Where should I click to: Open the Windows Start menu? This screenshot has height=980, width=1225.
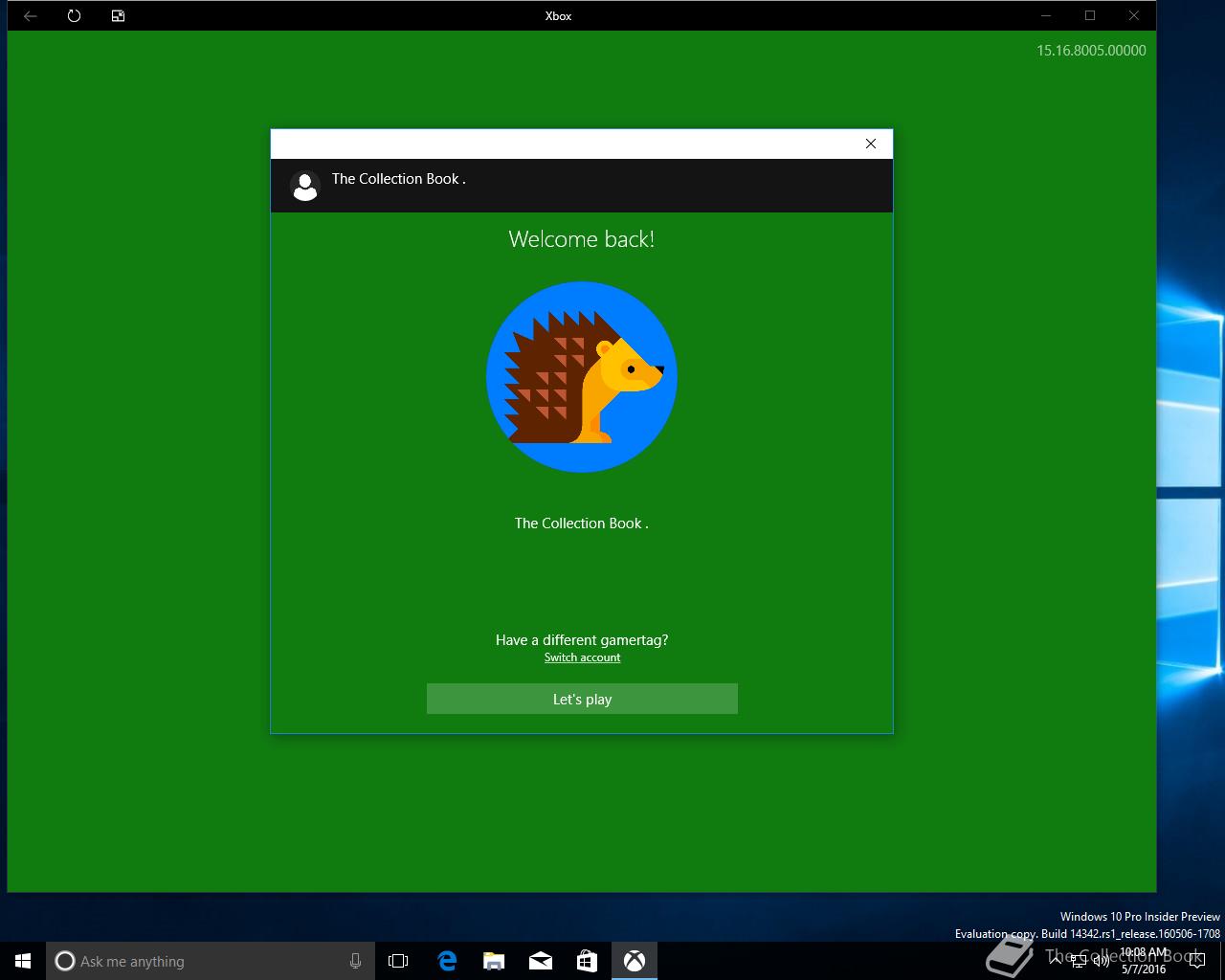tap(23, 961)
